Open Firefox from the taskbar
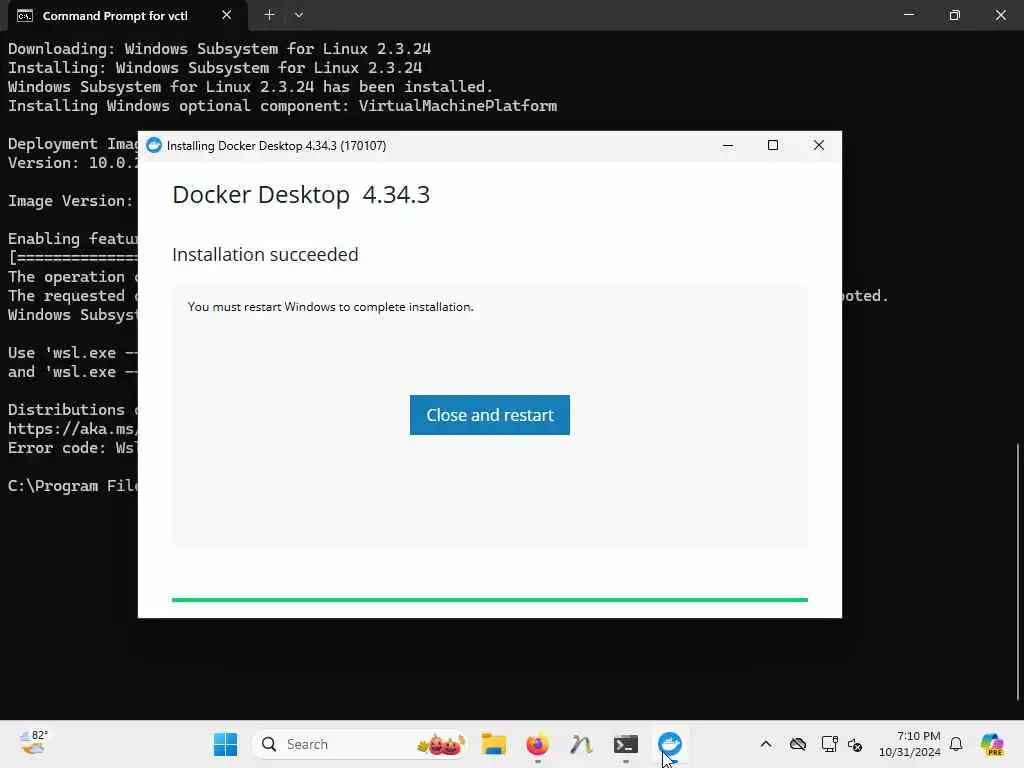 [x=537, y=744]
